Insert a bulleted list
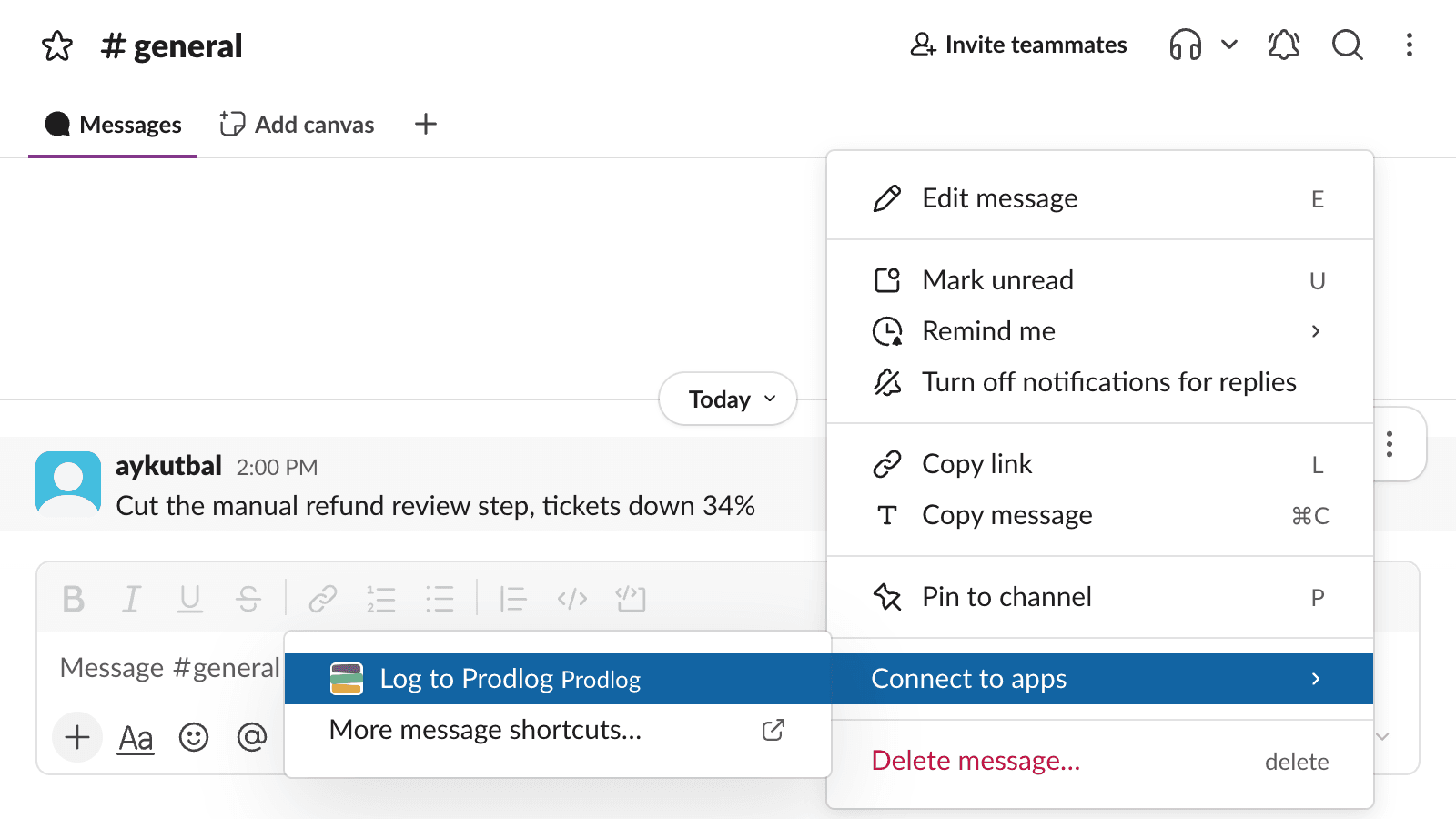Screen dimensions: 1456x819 coord(440,599)
